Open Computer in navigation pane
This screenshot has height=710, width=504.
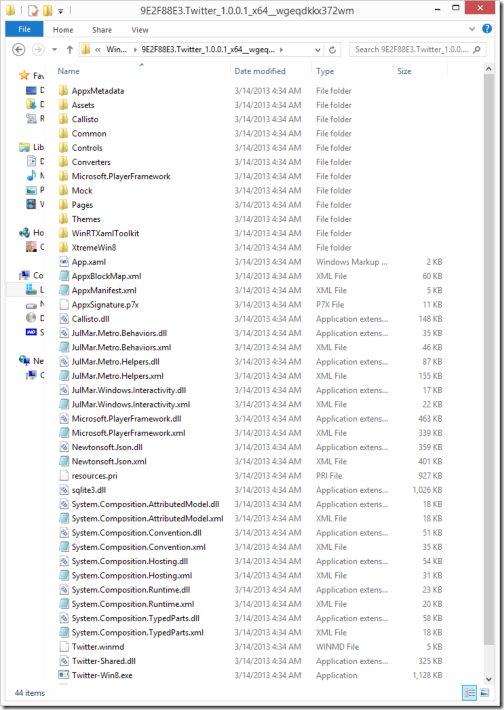tap(24, 275)
